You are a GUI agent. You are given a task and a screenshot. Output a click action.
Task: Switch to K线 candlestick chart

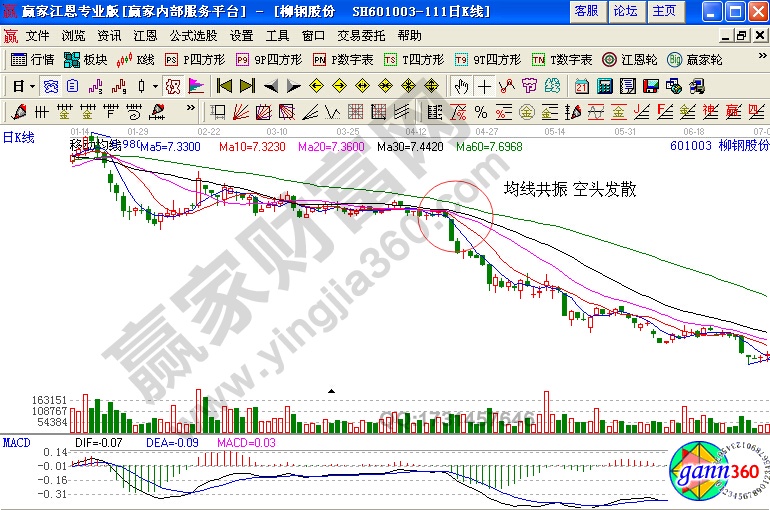click(137, 60)
